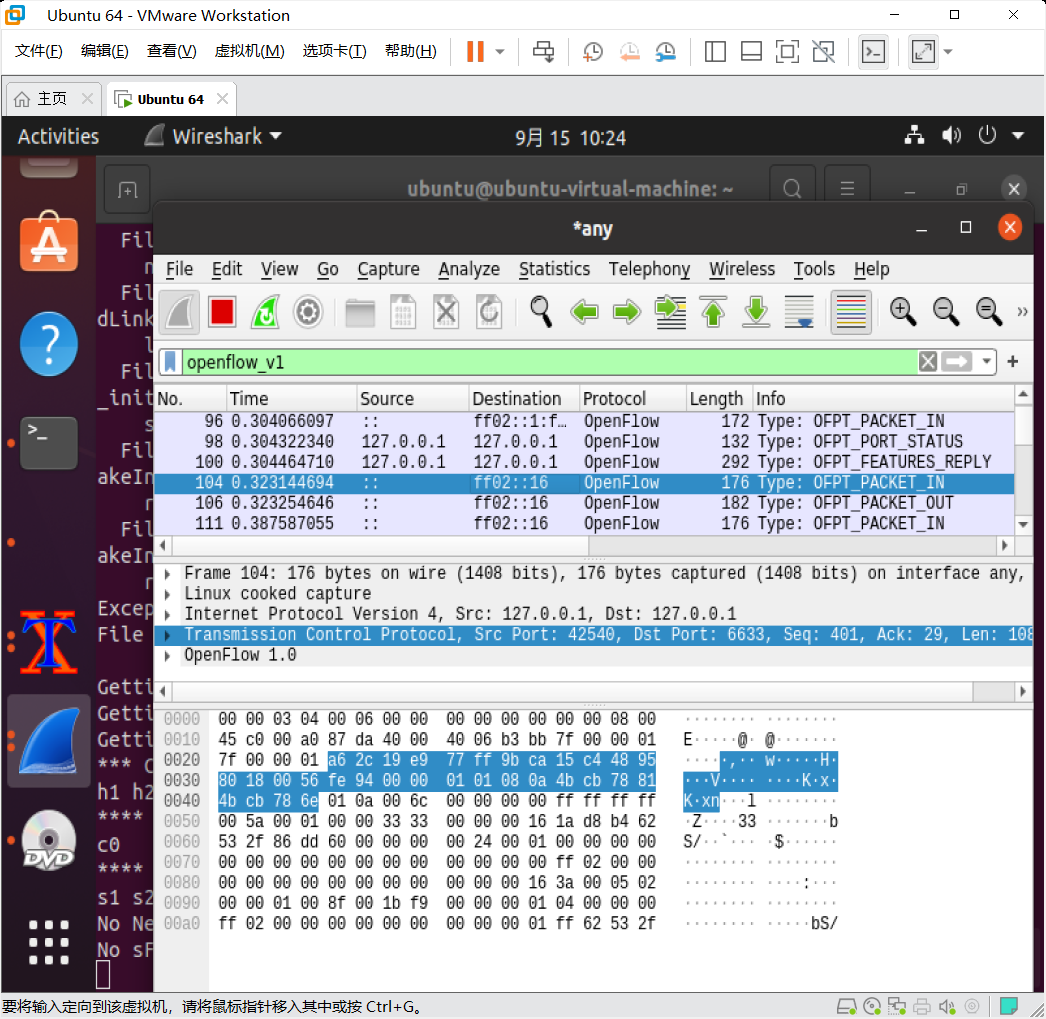Open the File menu in Wireshark
Image resolution: width=1046 pixels, height=1019 pixels.
click(x=179, y=269)
